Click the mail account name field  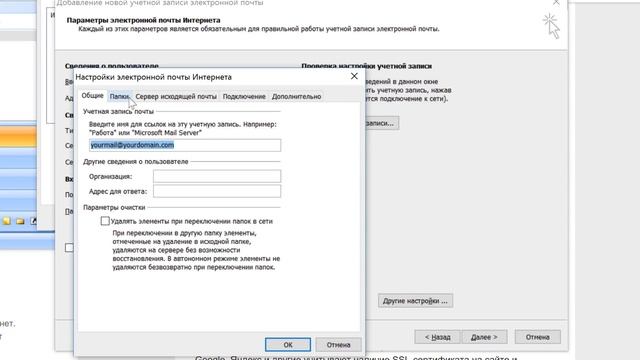coord(185,145)
